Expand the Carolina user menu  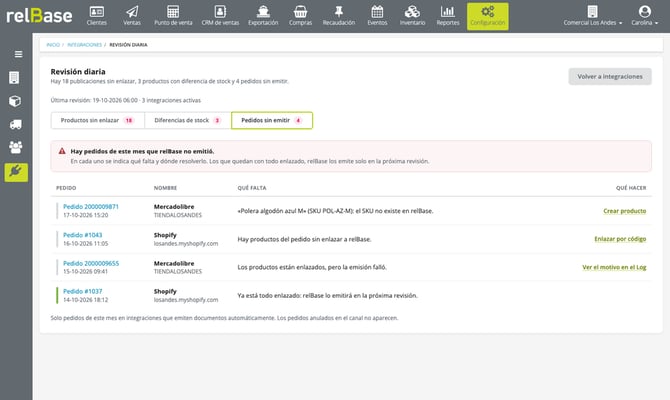pos(645,16)
